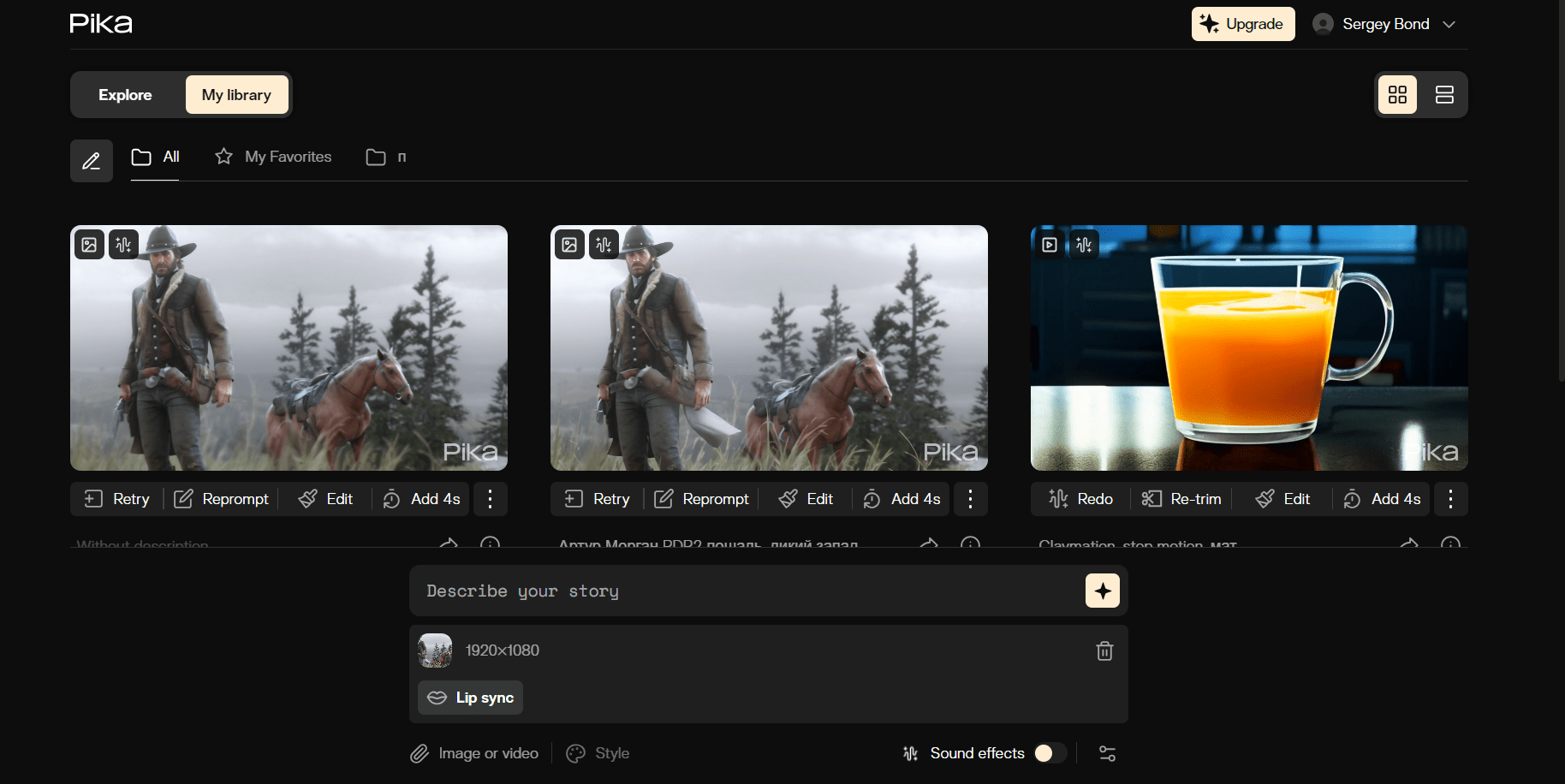This screenshot has width=1565, height=784.
Task: Click image icon on second cowboy video
Action: (569, 245)
